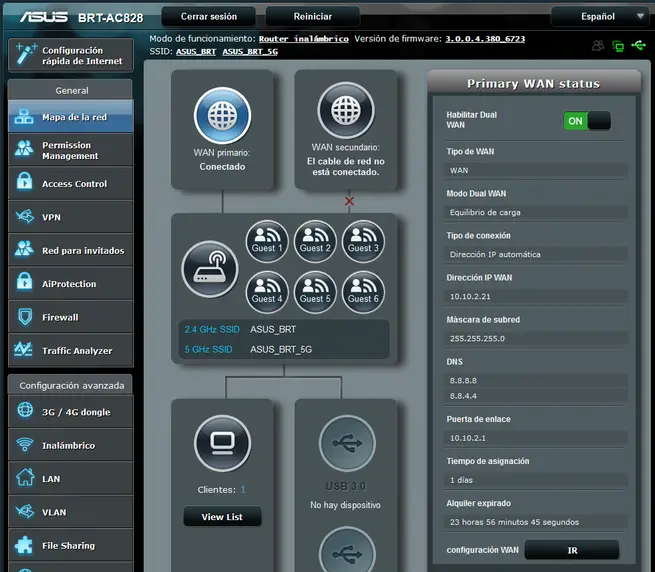Click IR button for configuración WAN
The width and height of the screenshot is (655, 572).
[x=572, y=550]
